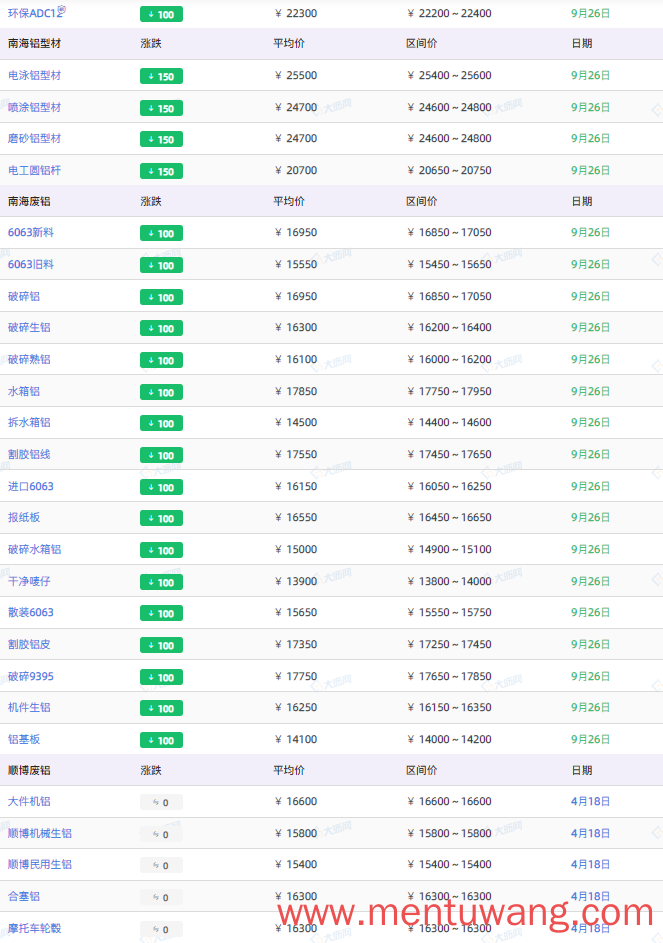This screenshot has width=663, height=943.
Task: Click the green ↓100 badge for 水箱铝
Action: 161,392
